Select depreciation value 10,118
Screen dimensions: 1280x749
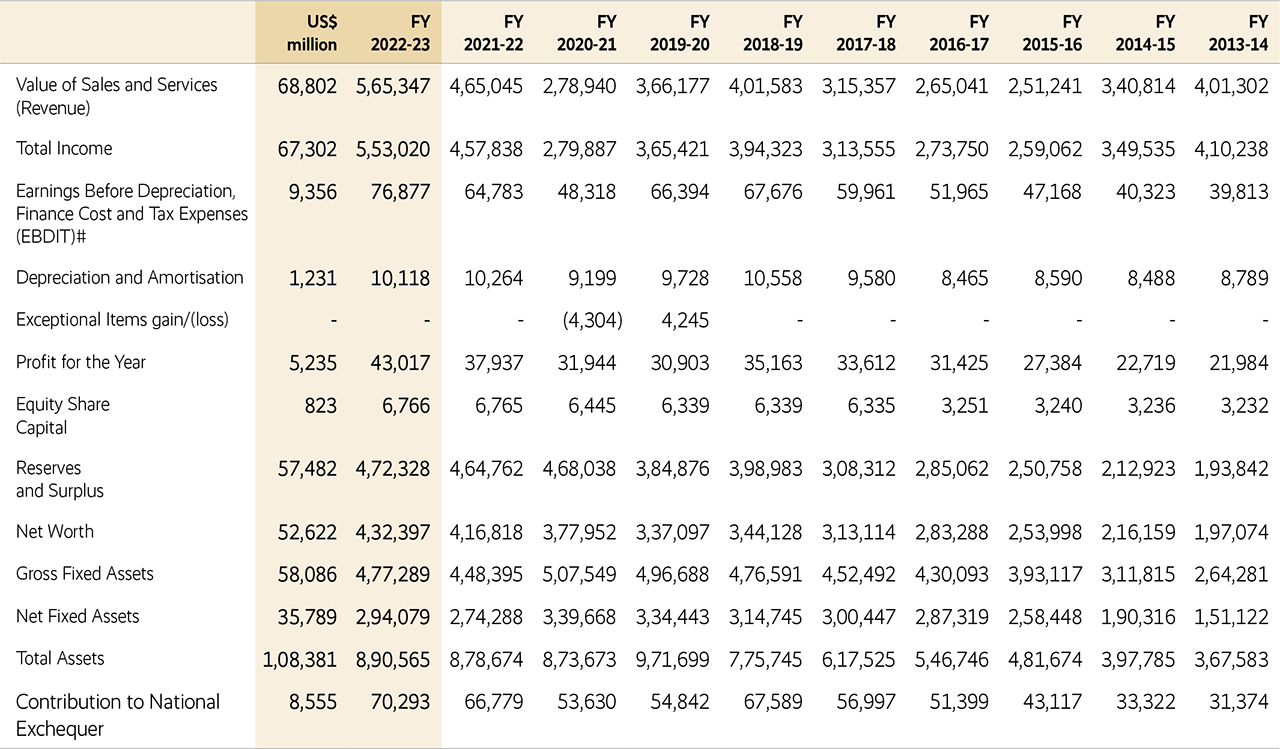(x=401, y=279)
